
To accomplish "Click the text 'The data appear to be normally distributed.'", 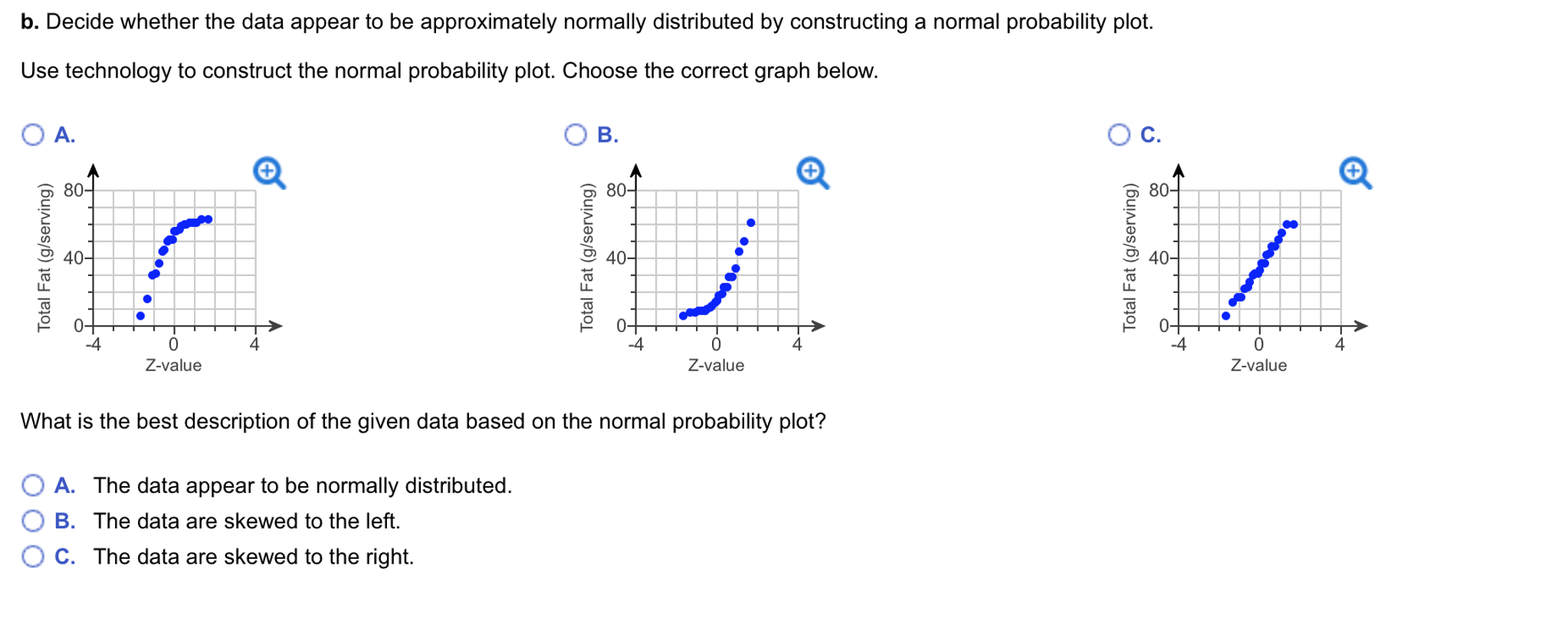I will 302,485.
